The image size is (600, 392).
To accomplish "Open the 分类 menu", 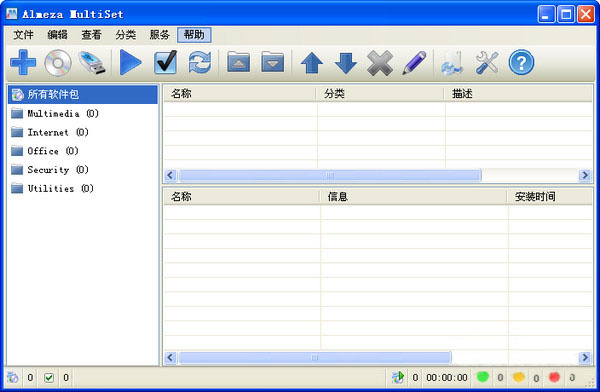I will pos(126,35).
